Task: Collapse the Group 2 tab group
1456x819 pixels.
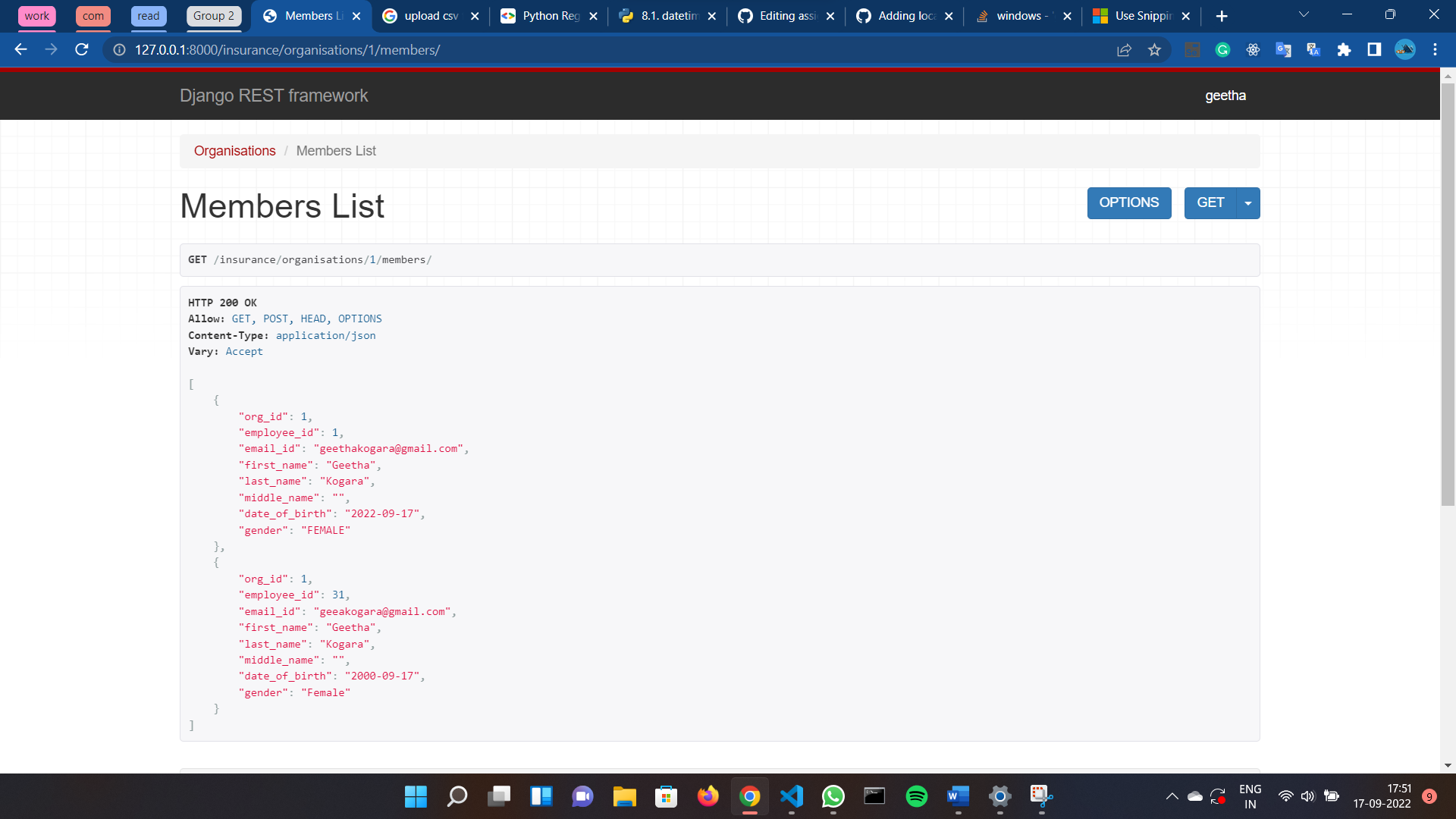Action: pos(213,15)
